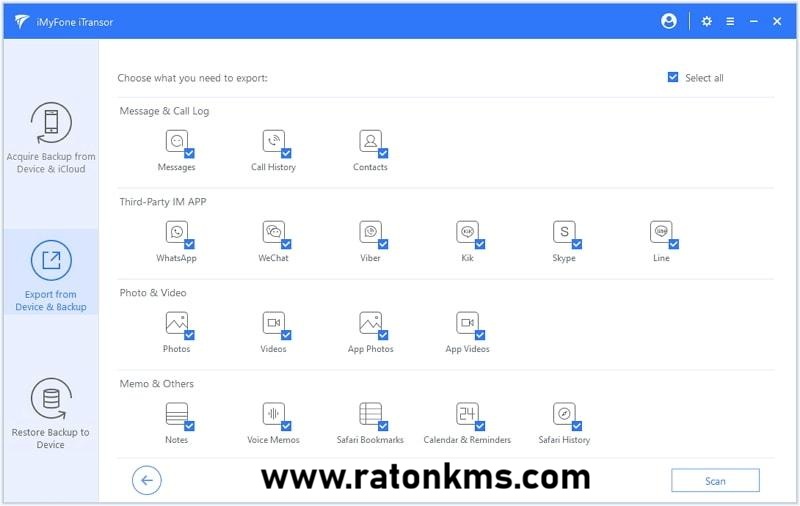Uncheck the Voice Memos checkbox

[286, 425]
